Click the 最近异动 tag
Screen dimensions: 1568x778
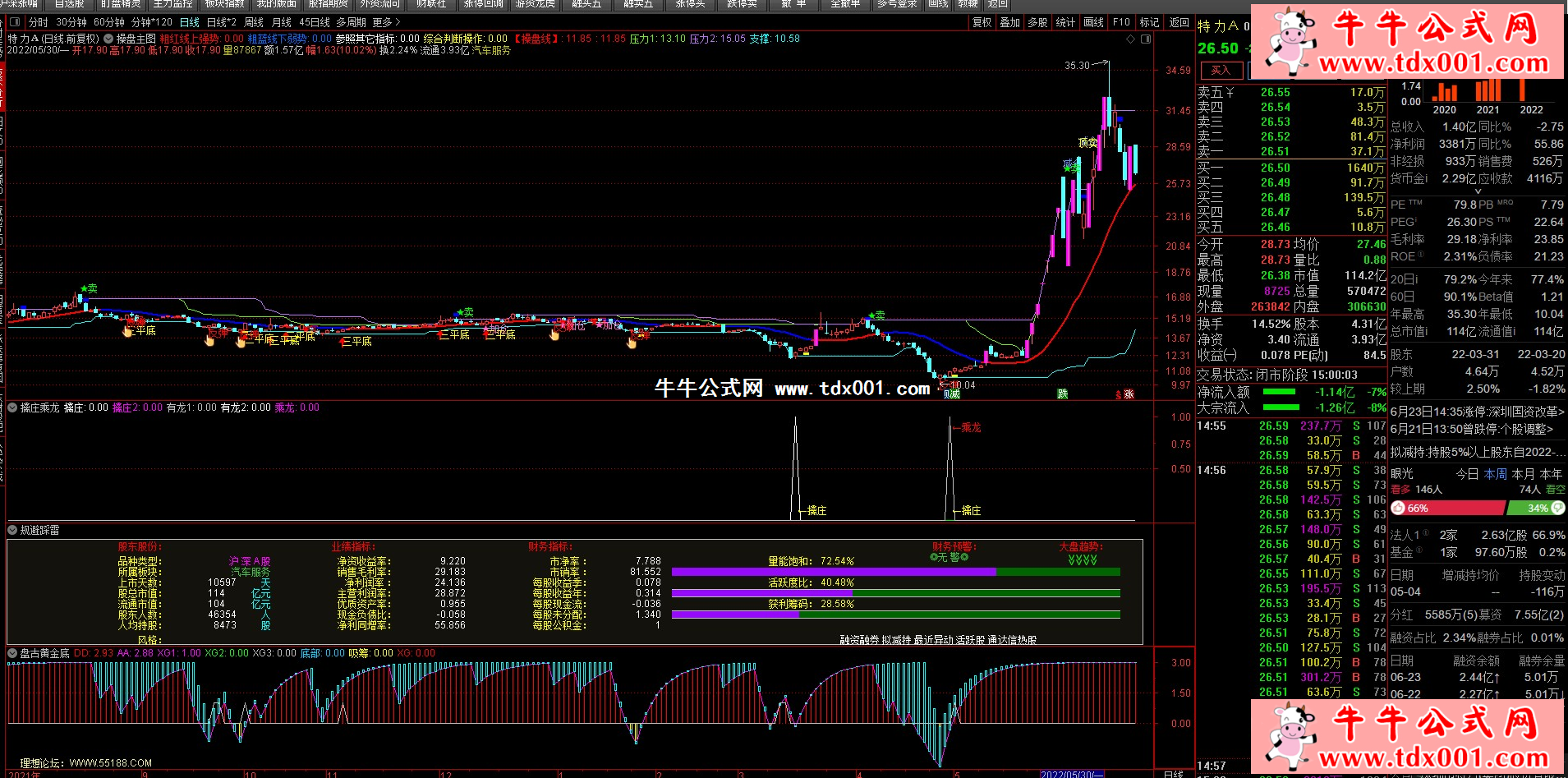933,640
